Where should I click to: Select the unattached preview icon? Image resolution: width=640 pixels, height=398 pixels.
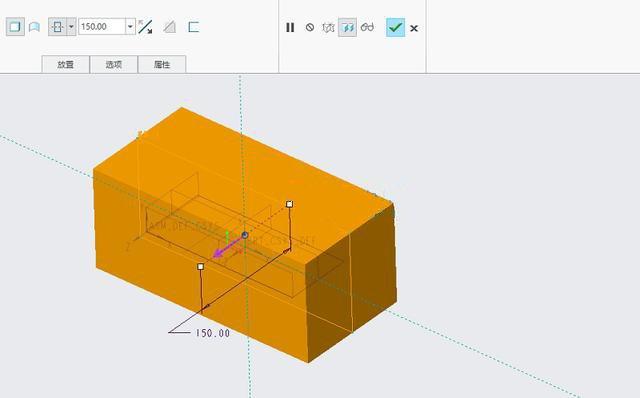point(328,27)
